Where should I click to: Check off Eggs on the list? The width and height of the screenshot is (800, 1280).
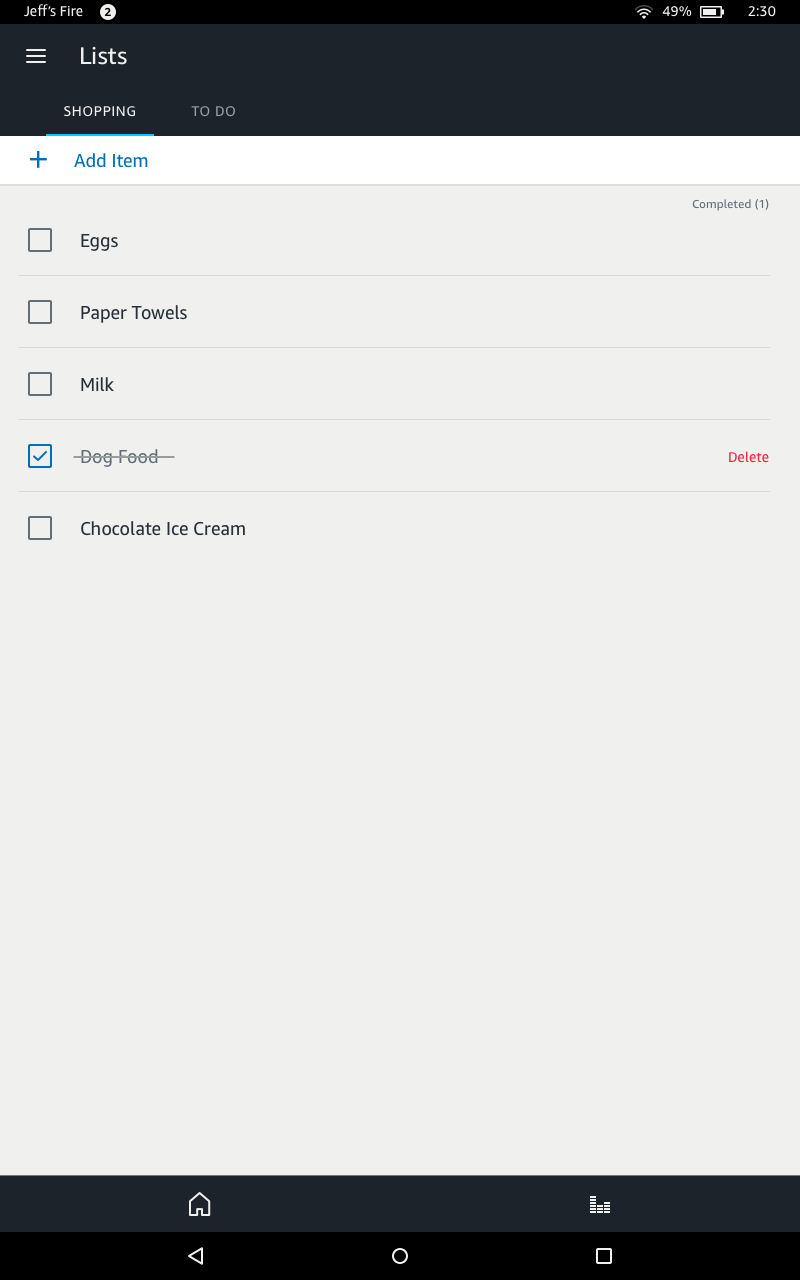[40, 240]
